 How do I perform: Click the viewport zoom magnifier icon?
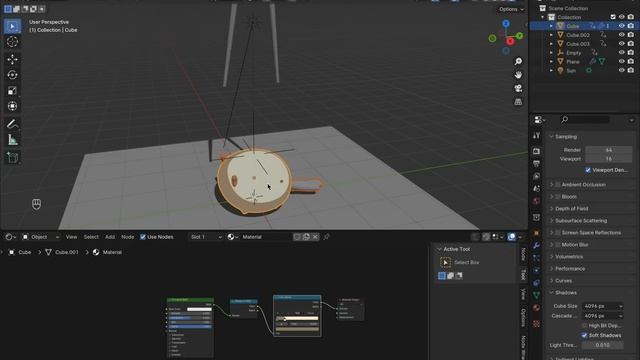pos(518,62)
